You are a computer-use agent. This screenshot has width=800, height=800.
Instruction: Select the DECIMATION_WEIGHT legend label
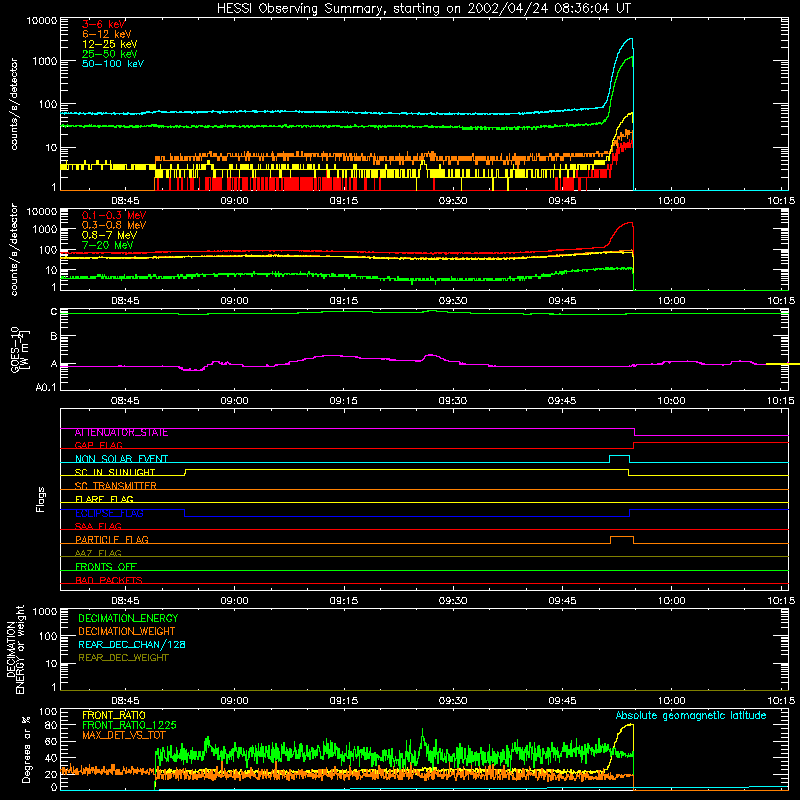(127, 631)
